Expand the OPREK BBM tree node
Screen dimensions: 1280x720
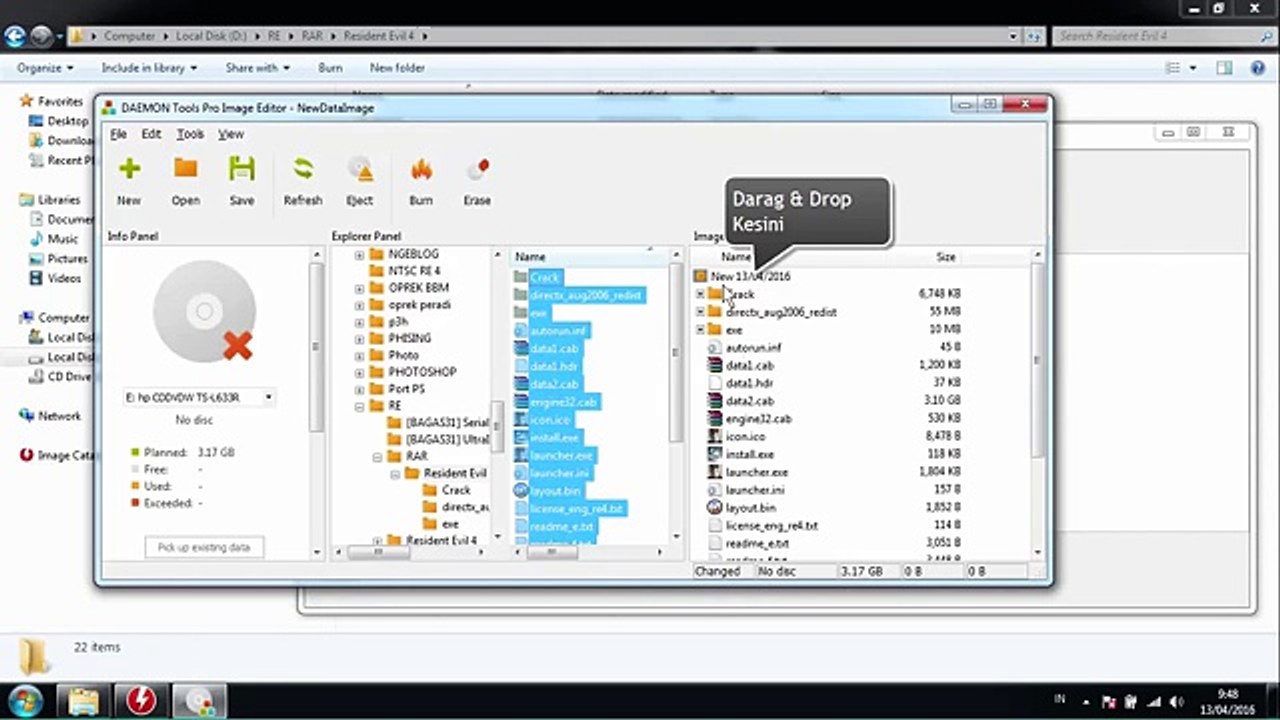click(359, 289)
